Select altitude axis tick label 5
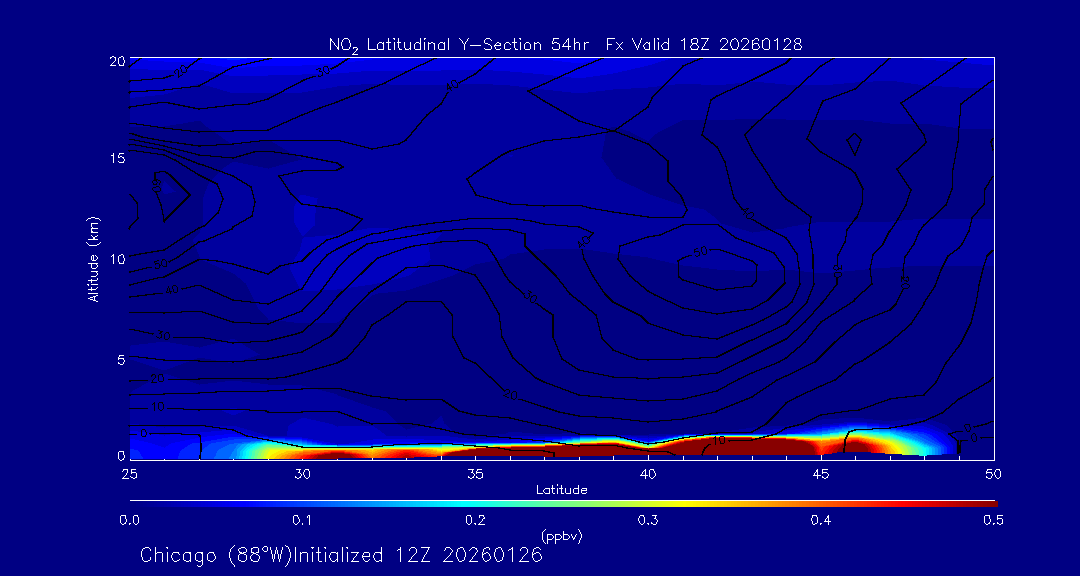This screenshot has height=576, width=1080. 121,360
